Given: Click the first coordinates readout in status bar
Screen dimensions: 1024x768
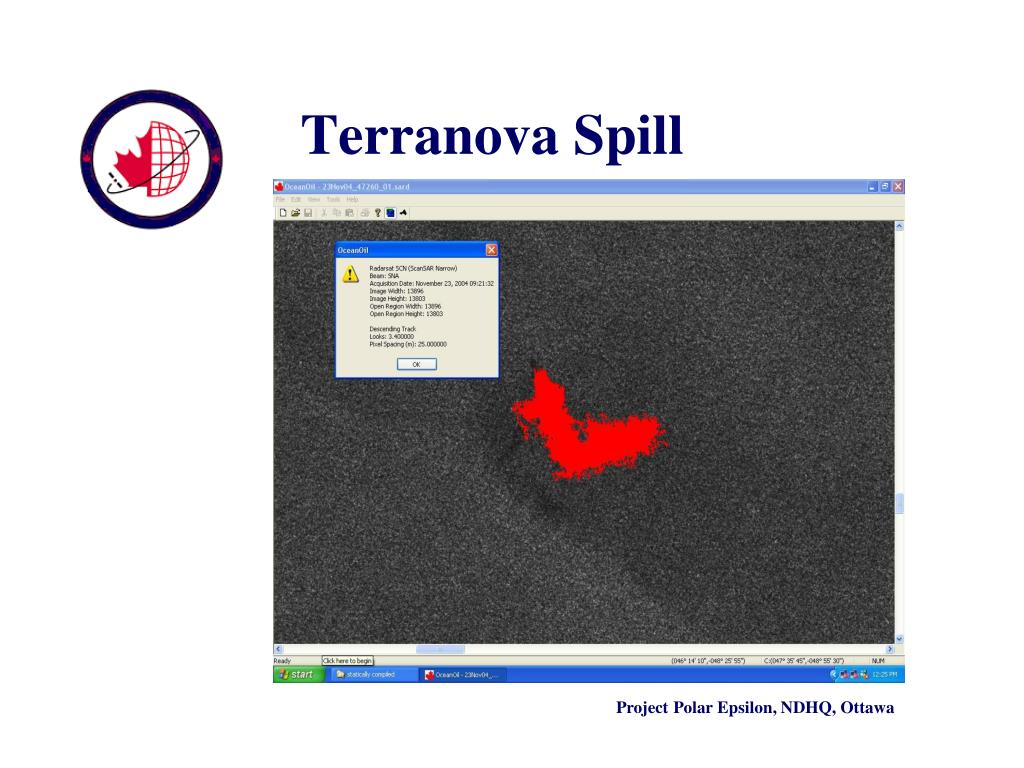Looking at the screenshot, I should tap(708, 661).
